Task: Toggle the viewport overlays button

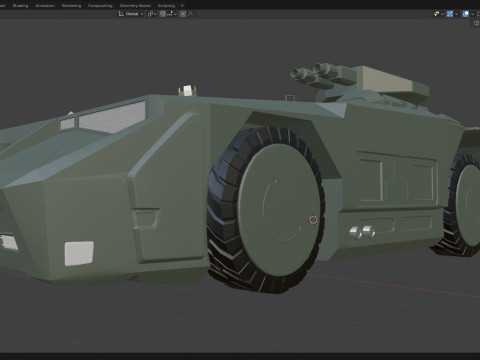Action: tap(466, 14)
